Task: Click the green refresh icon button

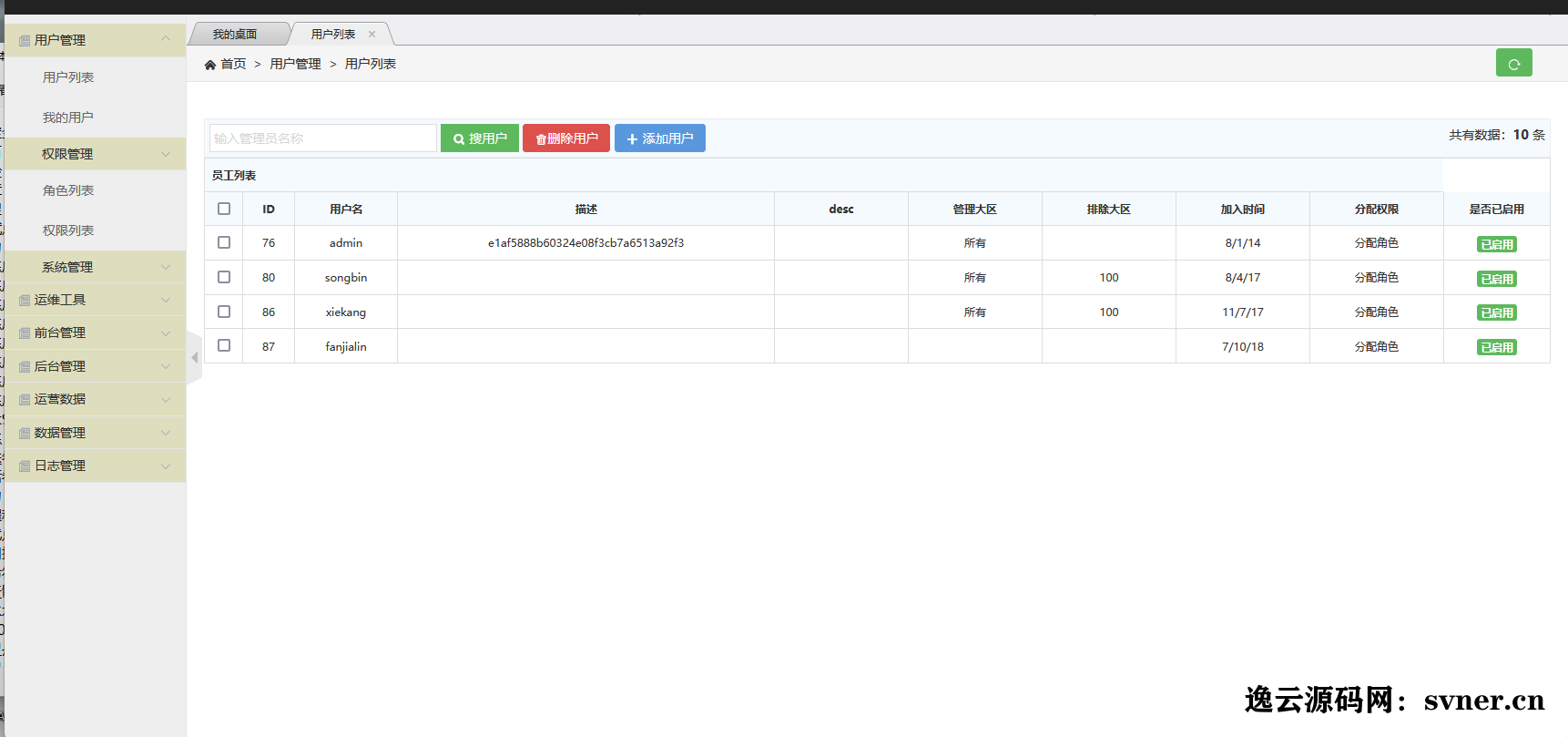Action: pos(1513,63)
